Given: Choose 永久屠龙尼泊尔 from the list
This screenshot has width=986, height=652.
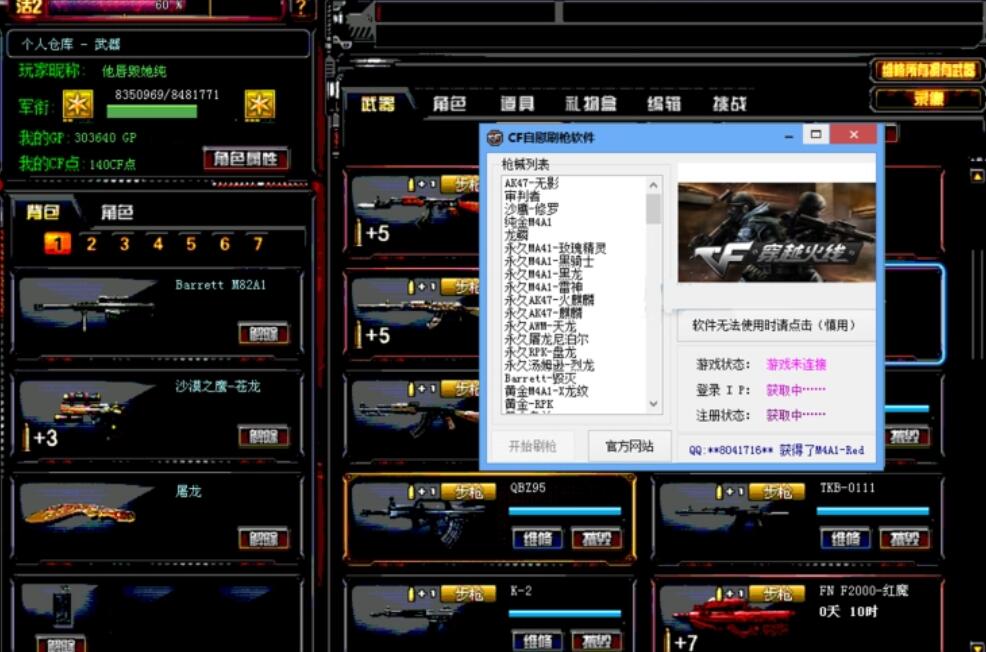Looking at the screenshot, I should click(546, 339).
